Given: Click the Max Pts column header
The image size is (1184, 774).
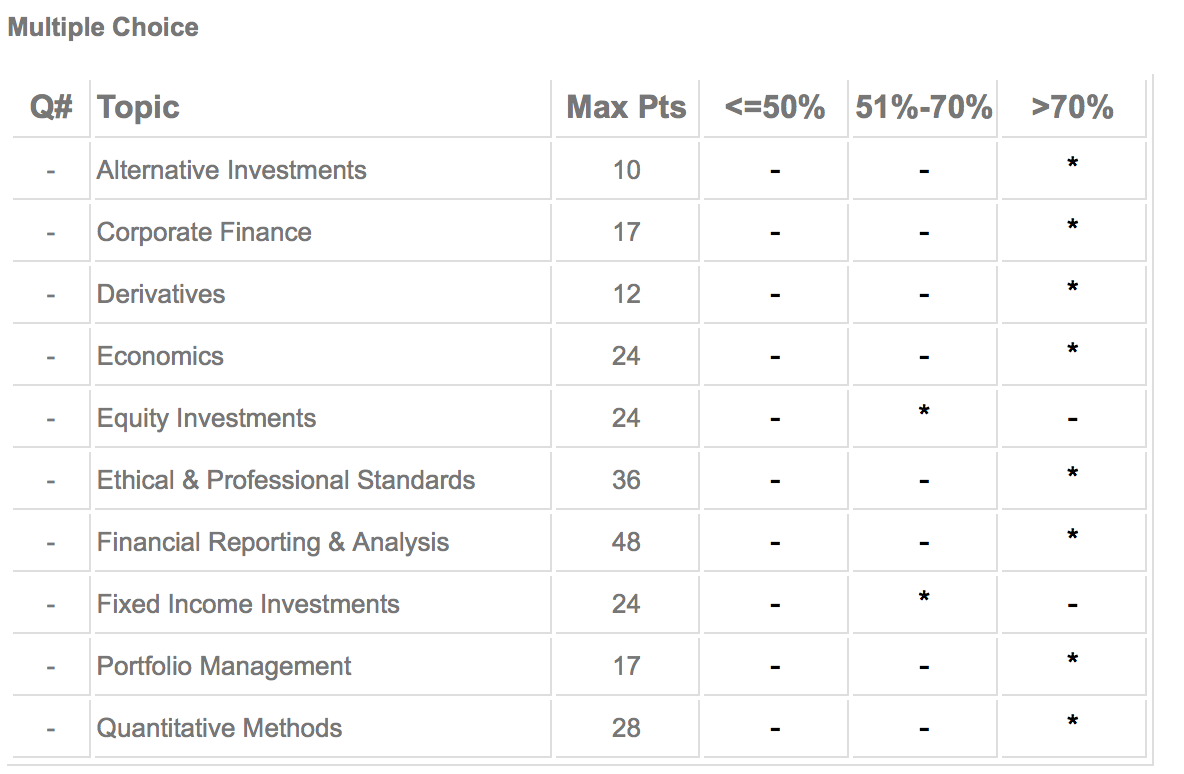Looking at the screenshot, I should coord(626,107).
